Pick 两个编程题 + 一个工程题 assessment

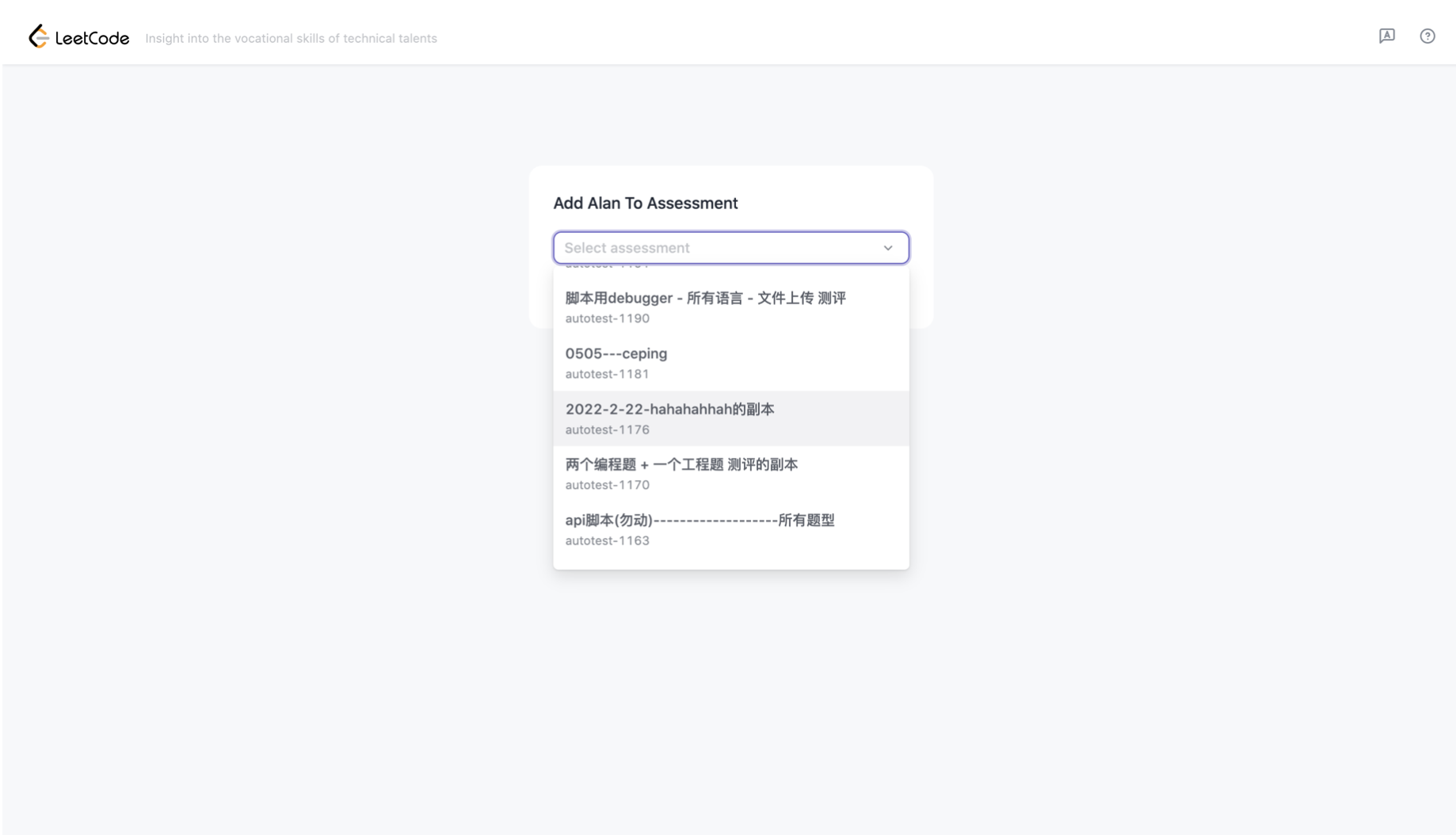[x=730, y=474]
